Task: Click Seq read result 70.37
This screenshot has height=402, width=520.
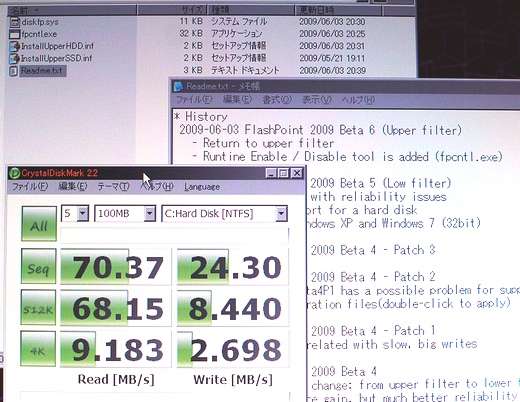Action: (116, 267)
